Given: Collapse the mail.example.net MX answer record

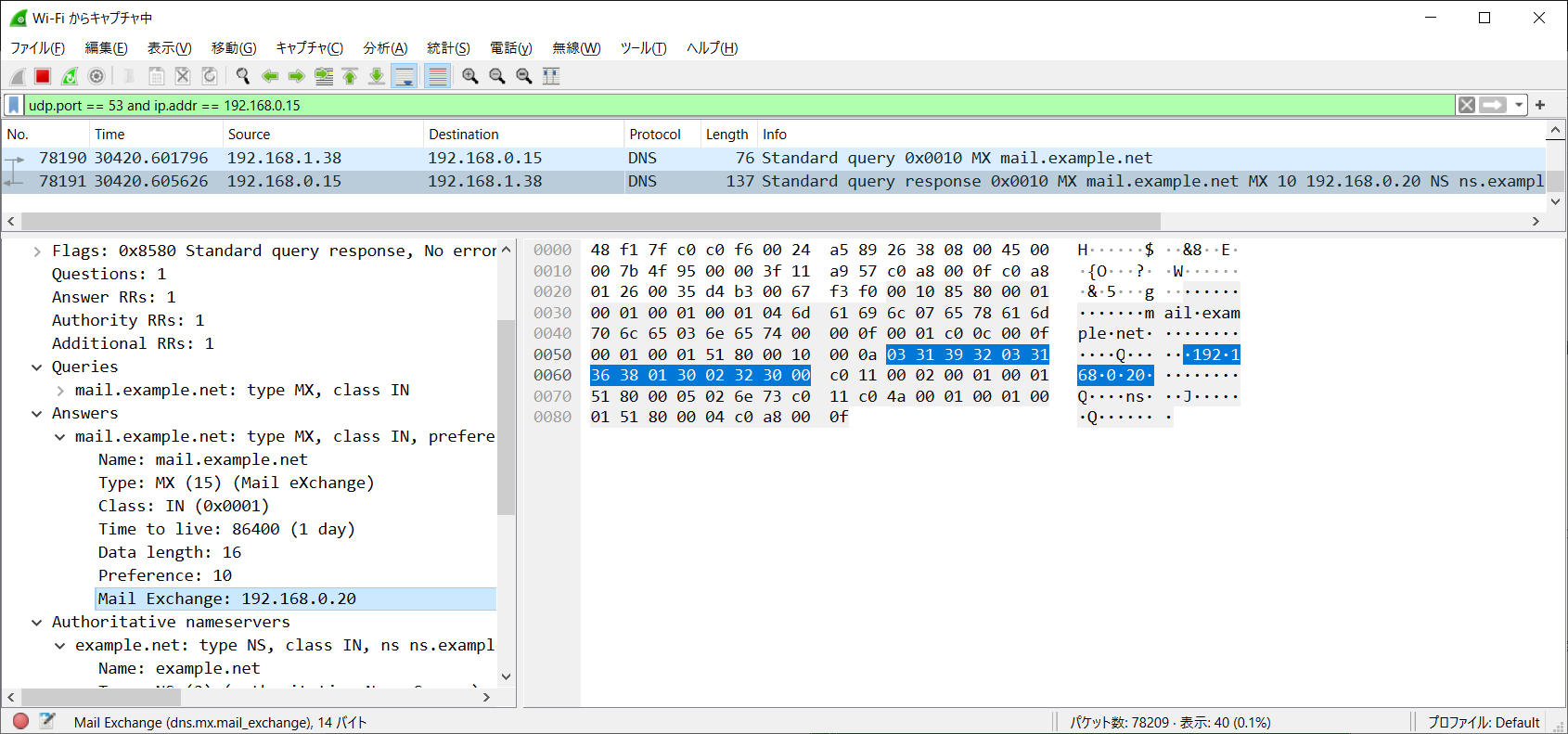Looking at the screenshot, I should click(60, 437).
